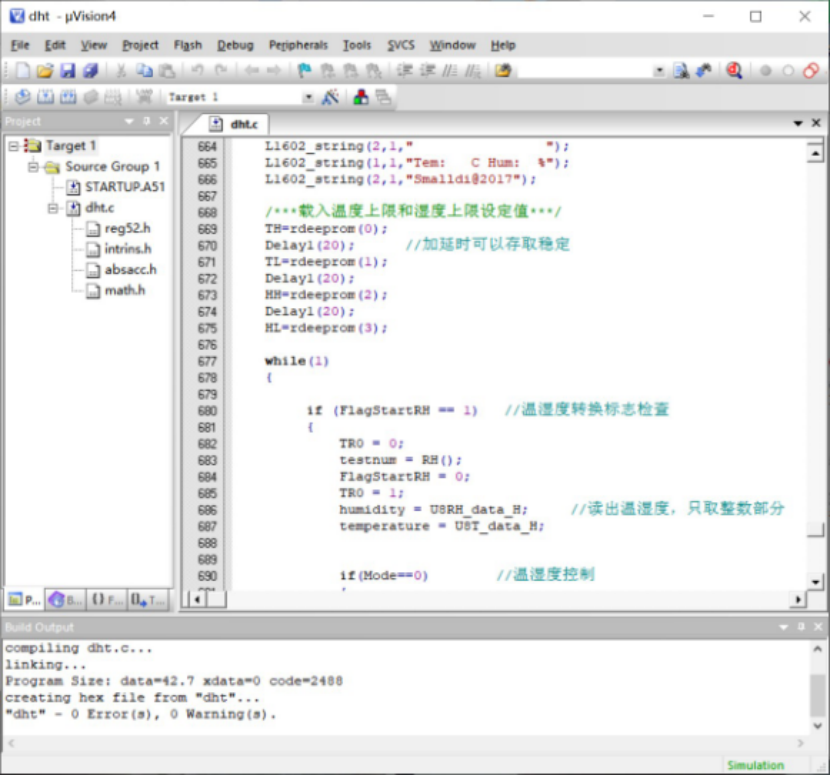831x776 pixels.
Task: Open the Debug menu
Action: point(235,45)
